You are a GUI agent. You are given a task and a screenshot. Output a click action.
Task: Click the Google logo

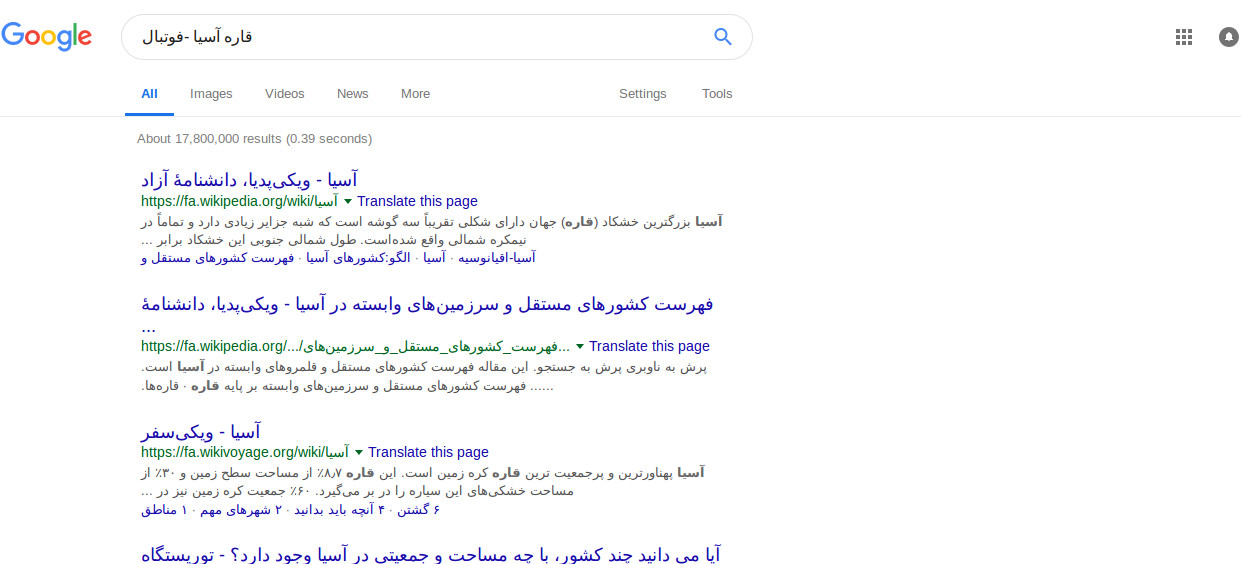click(47, 36)
